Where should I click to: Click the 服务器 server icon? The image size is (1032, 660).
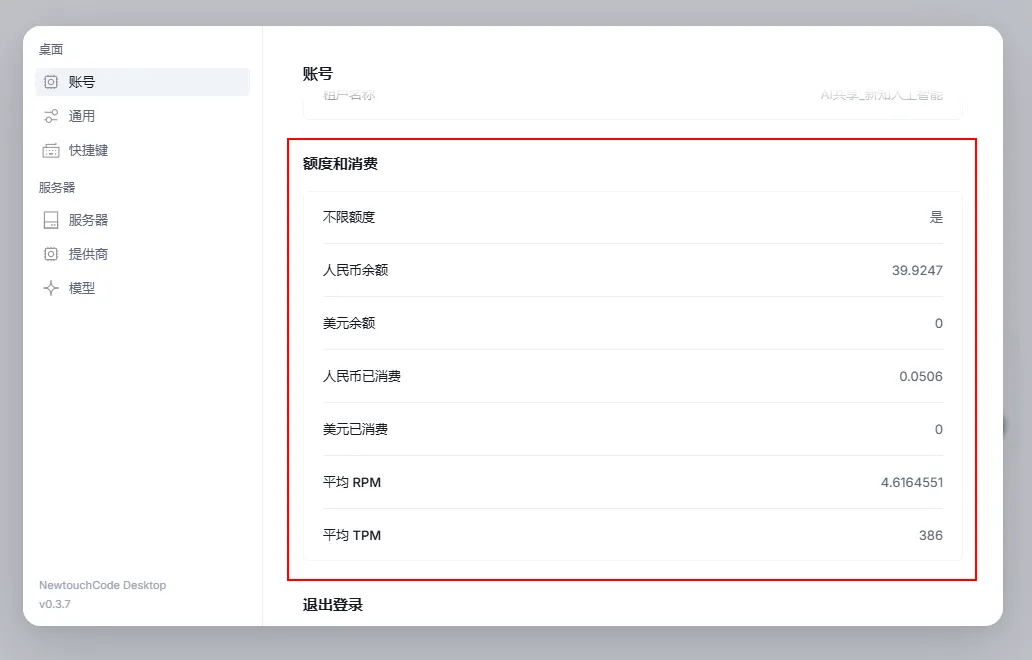51,220
